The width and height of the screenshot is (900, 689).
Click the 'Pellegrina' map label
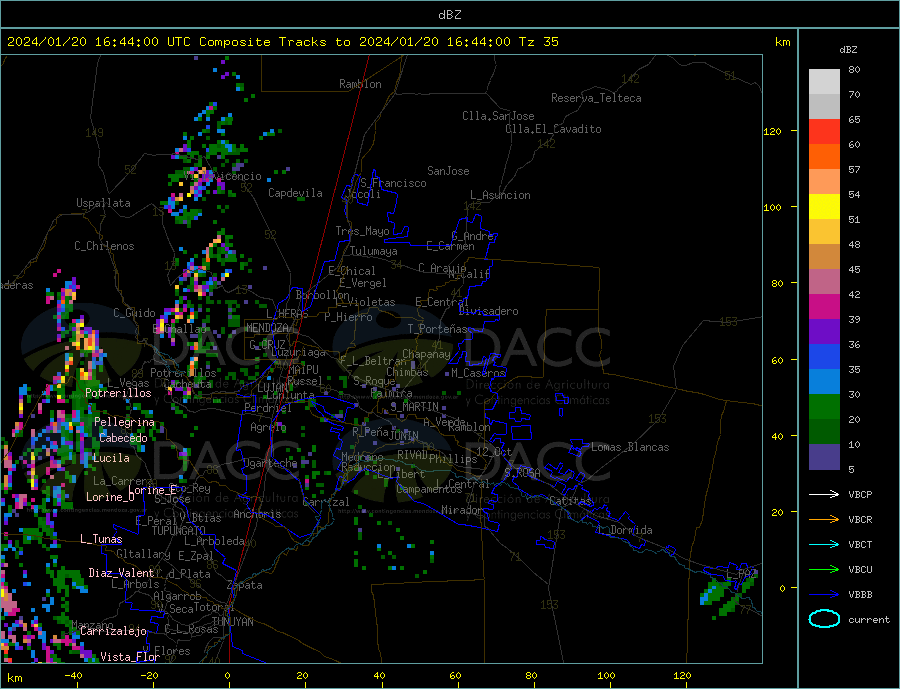tap(124, 422)
